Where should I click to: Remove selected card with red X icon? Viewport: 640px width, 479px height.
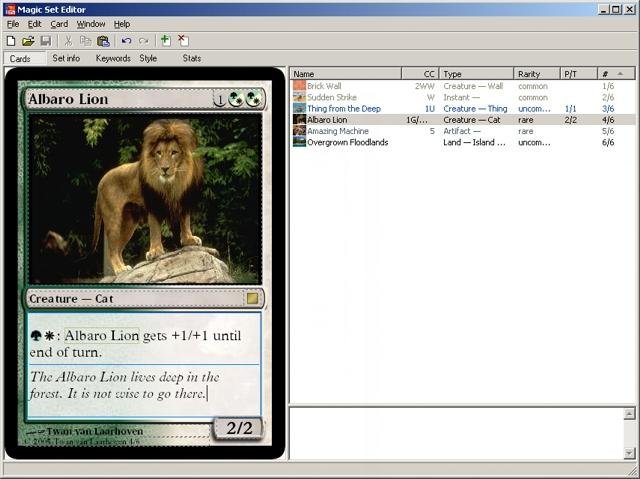point(183,40)
